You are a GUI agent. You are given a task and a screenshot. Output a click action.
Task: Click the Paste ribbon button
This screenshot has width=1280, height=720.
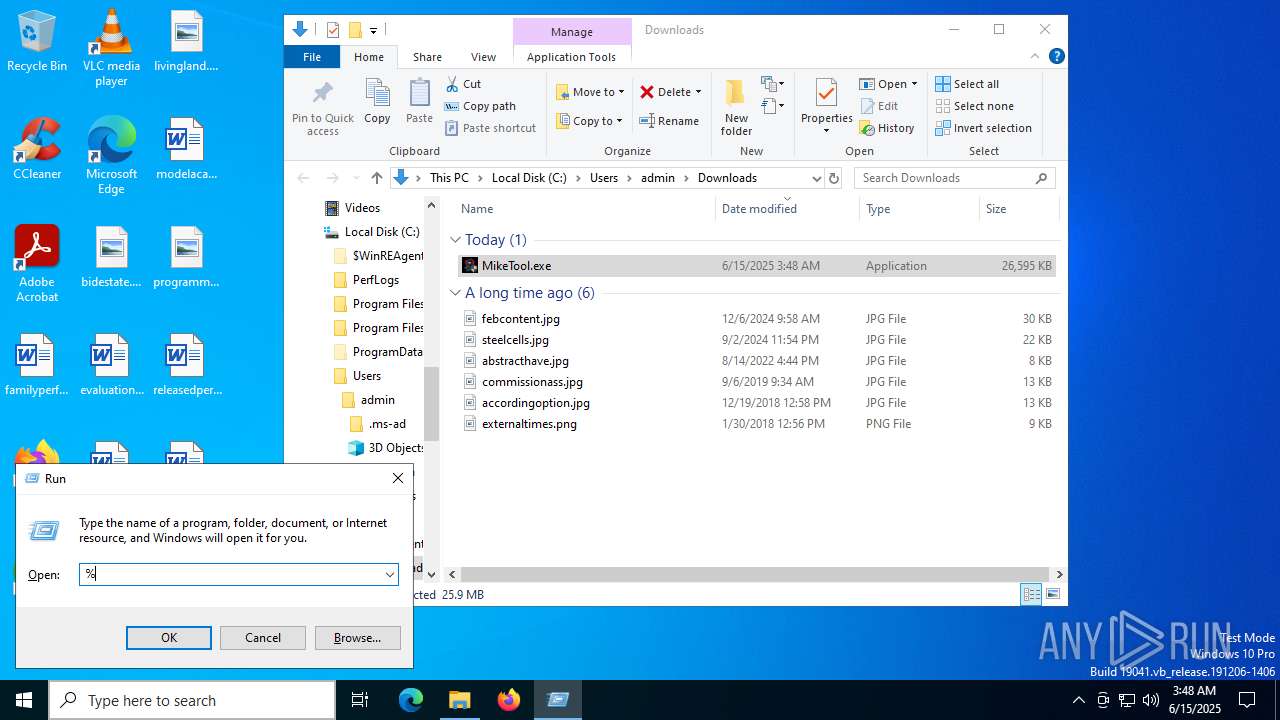point(419,102)
